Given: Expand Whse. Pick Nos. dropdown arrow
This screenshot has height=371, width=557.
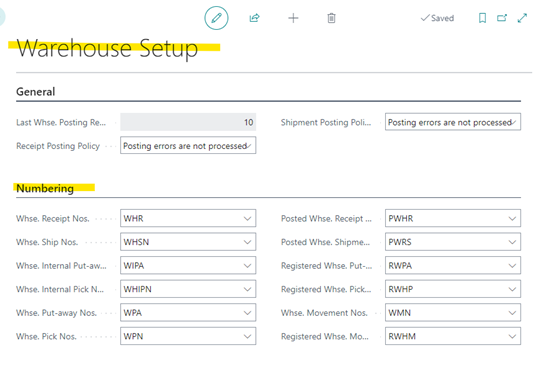Looking at the screenshot, I should tap(248, 336).
